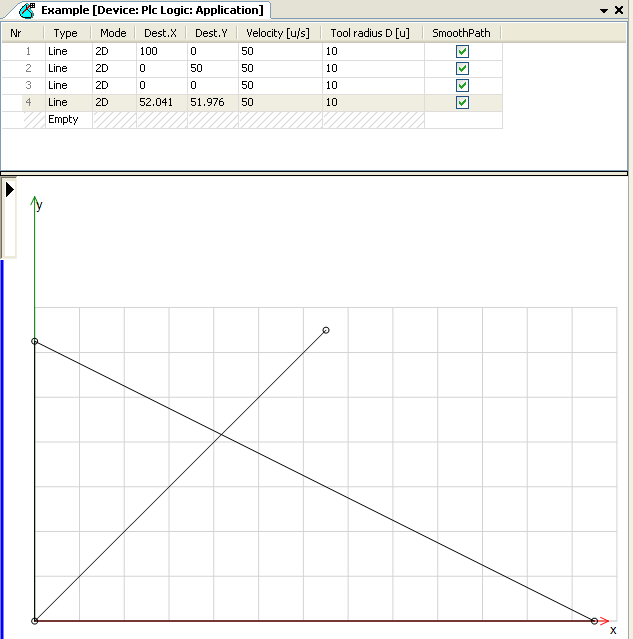Click the path point at the right end of the x axis

(x=594, y=621)
